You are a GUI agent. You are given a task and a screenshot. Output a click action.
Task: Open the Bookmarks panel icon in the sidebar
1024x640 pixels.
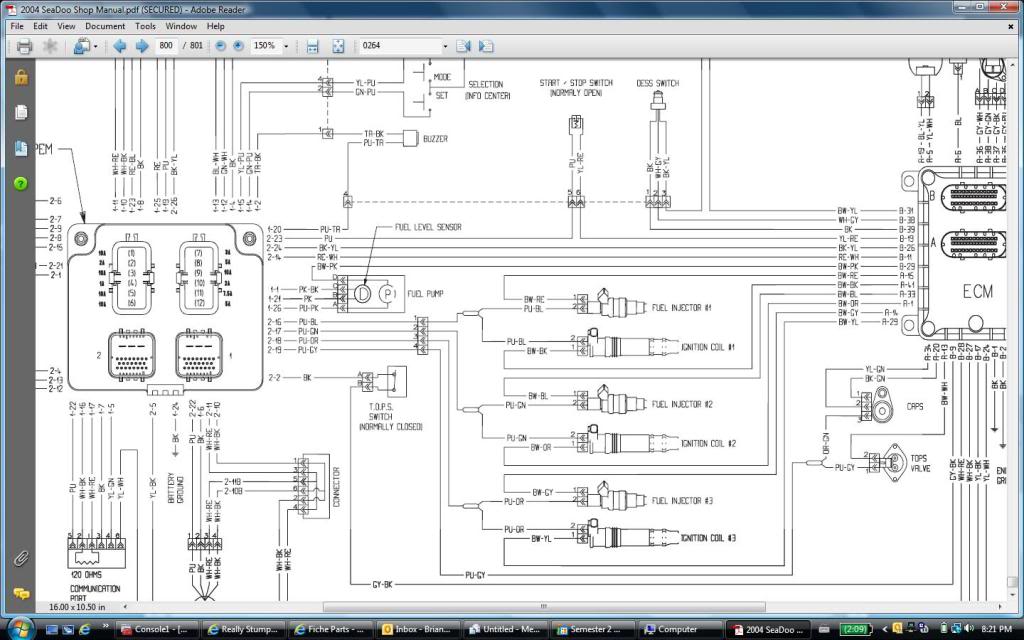pos(21,148)
